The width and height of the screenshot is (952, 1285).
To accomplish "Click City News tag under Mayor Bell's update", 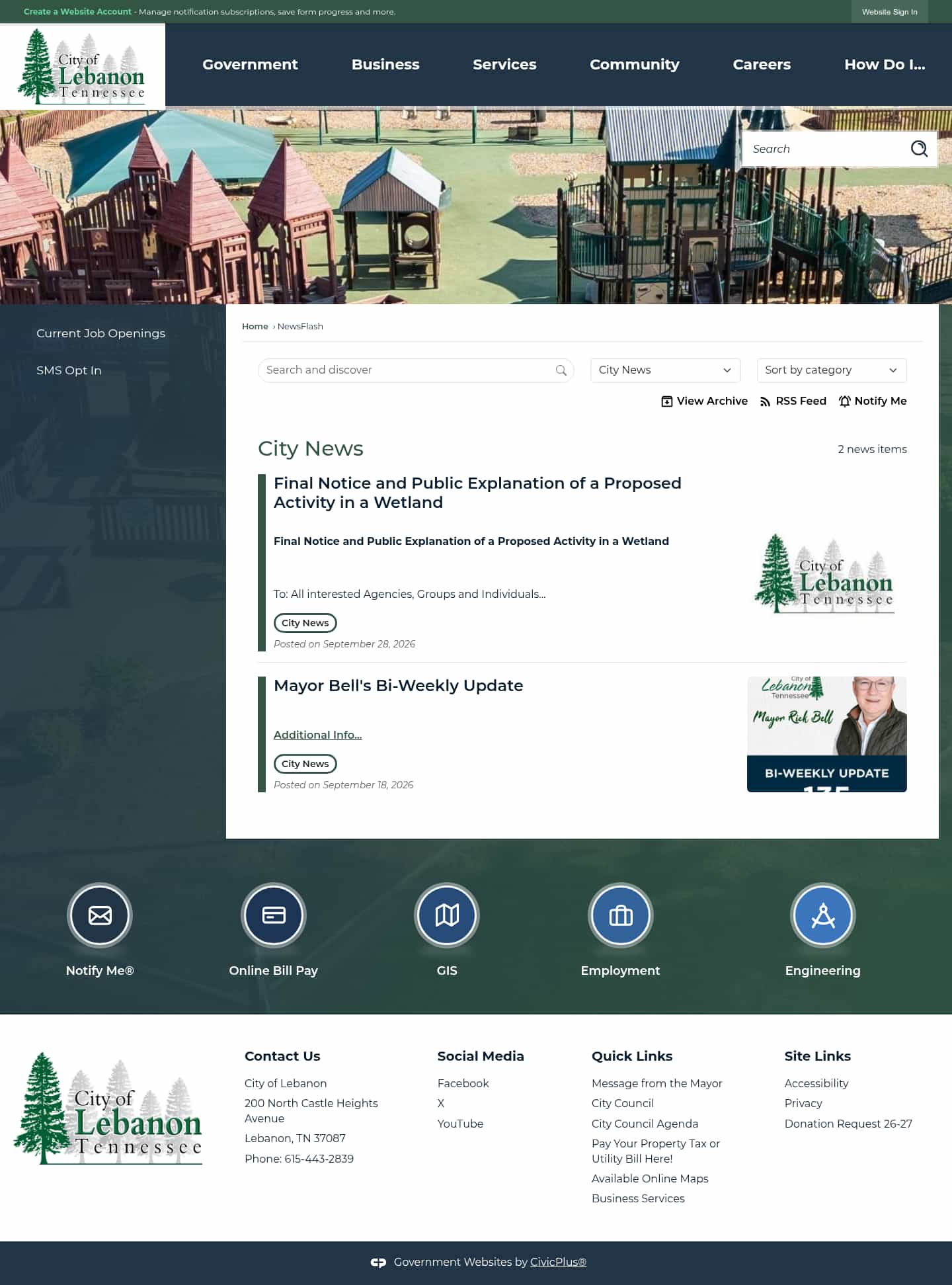I will (x=305, y=764).
